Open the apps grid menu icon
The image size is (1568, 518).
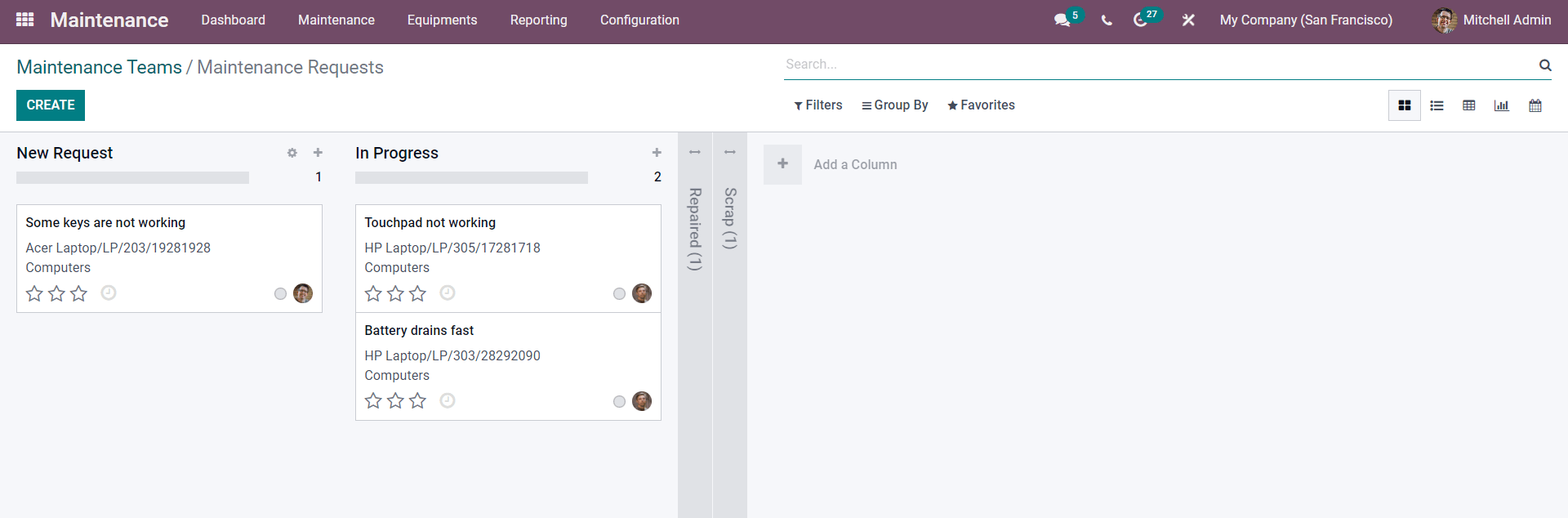pyautogui.click(x=25, y=20)
